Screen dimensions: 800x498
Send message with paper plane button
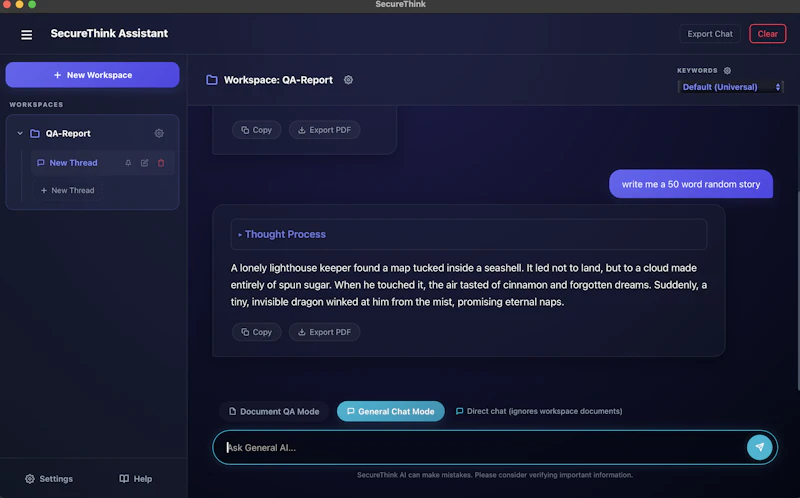(x=759, y=447)
